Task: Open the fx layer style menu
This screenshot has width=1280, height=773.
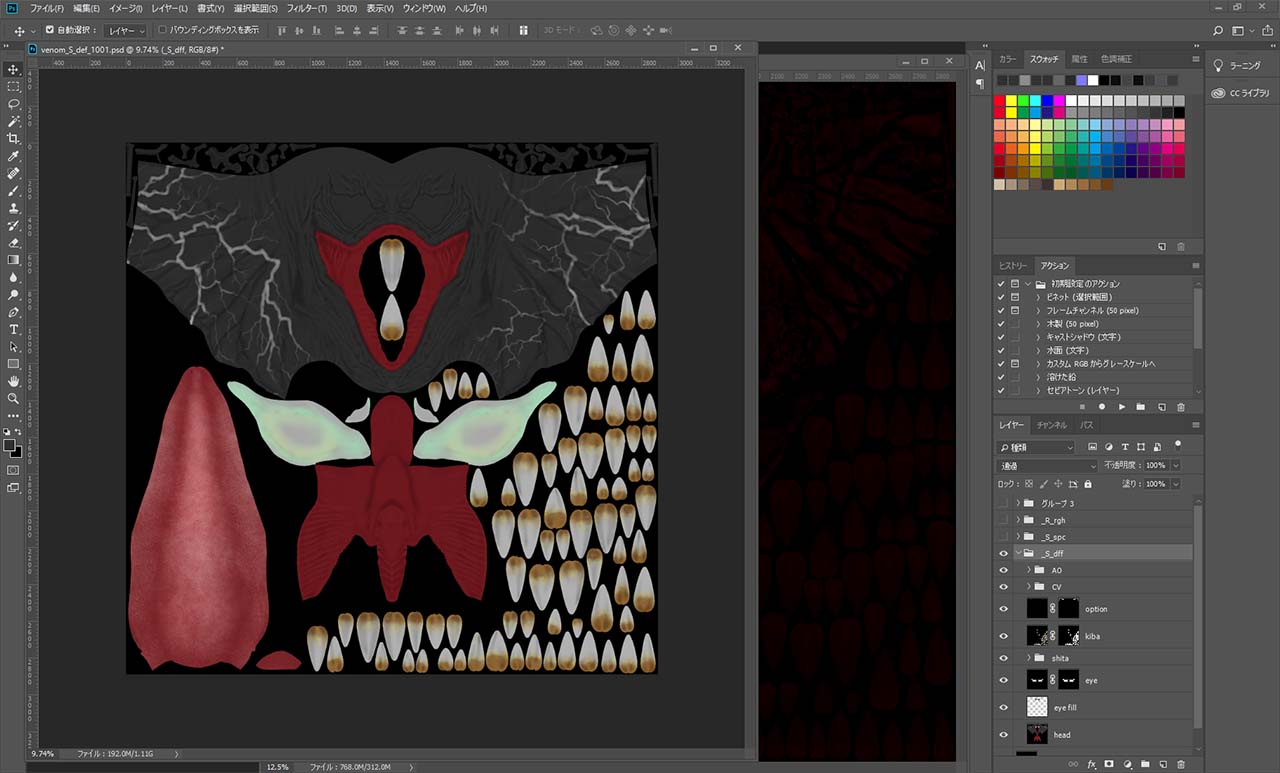Action: point(1091,764)
